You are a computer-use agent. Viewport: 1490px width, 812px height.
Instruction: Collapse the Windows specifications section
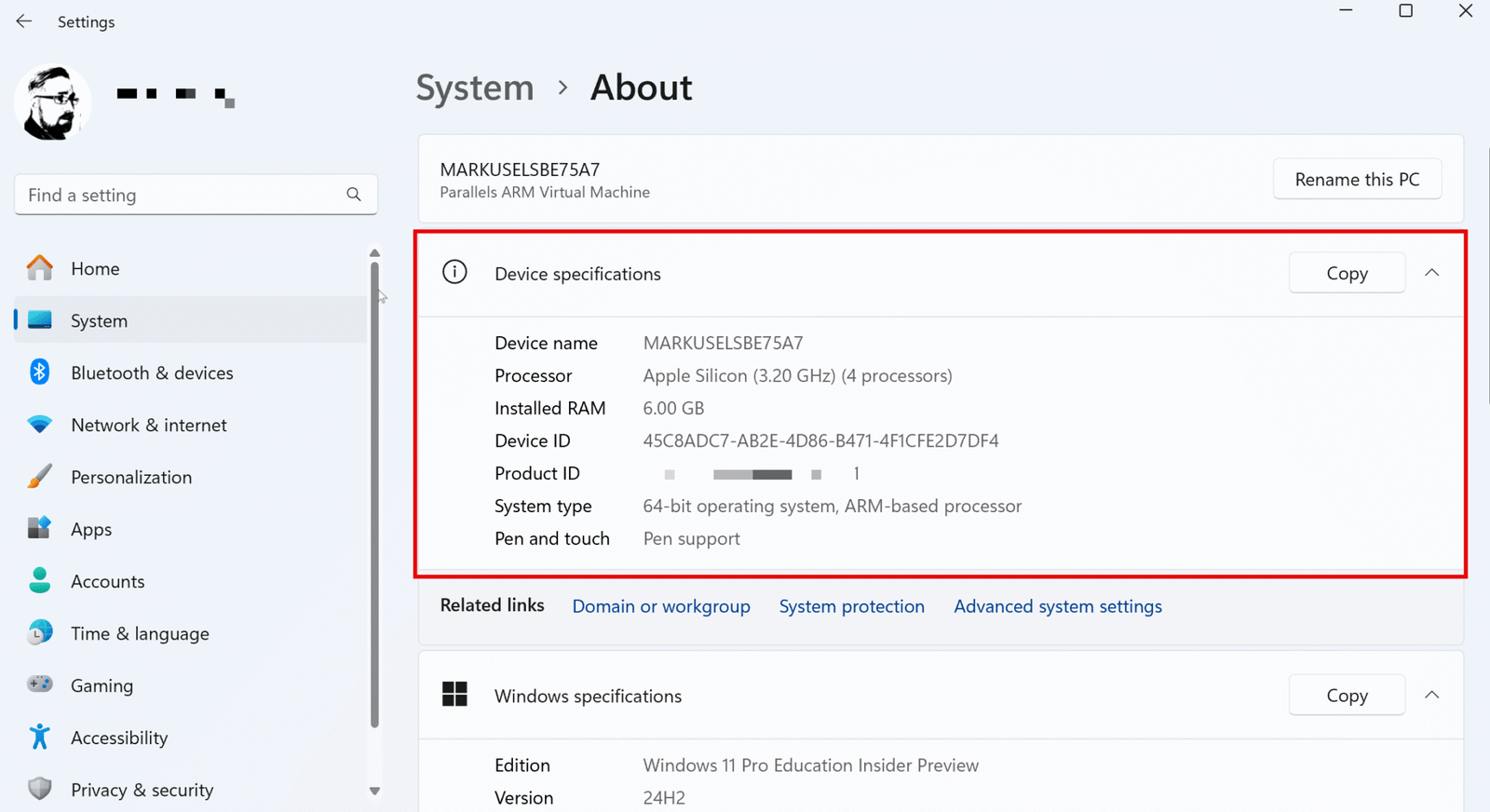1432,695
